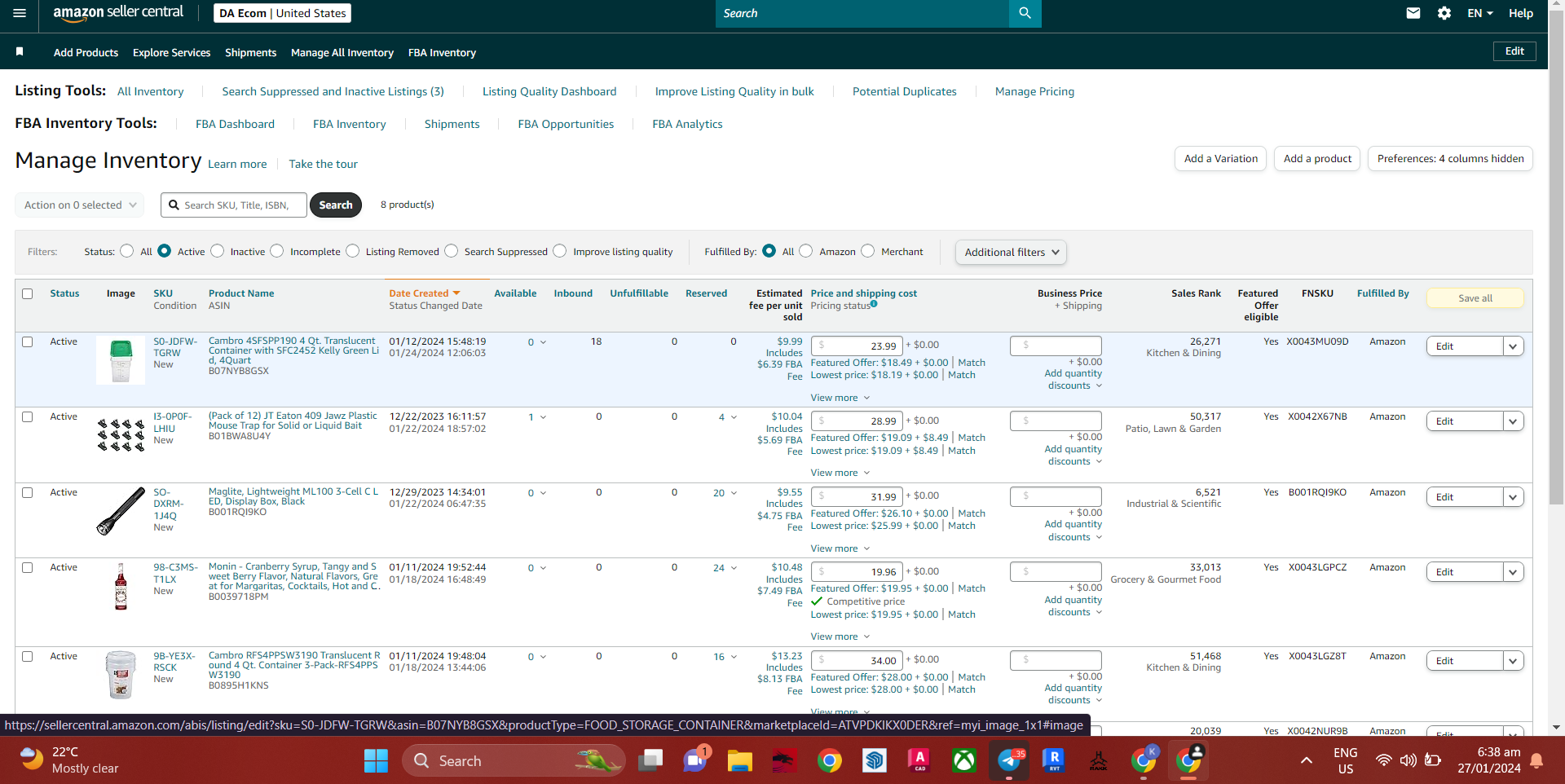This screenshot has width=1565, height=784.
Task: Choose the Inactive status radio button
Action: click(x=218, y=251)
